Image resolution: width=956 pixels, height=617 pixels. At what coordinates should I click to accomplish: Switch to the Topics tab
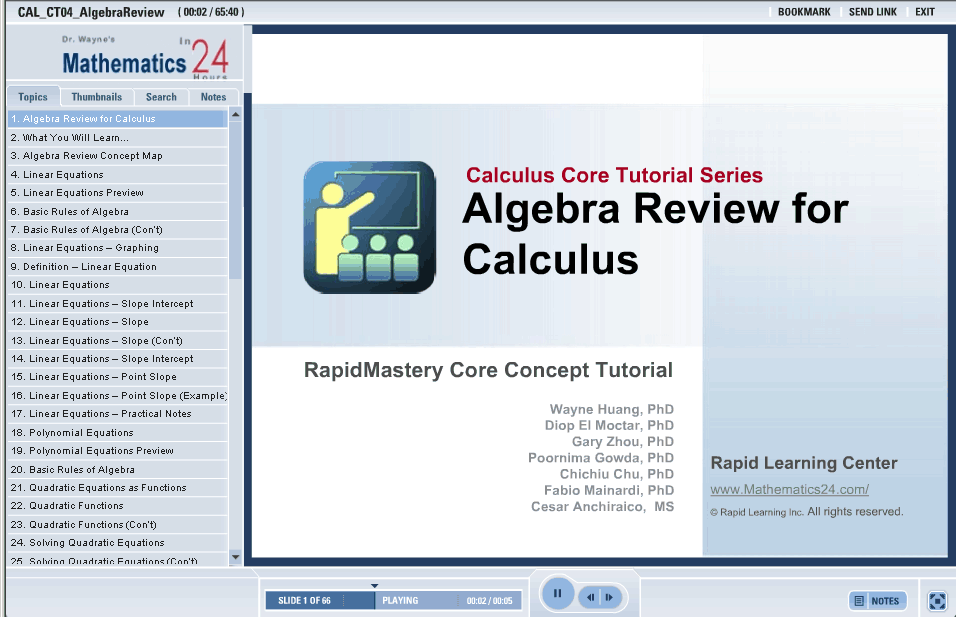click(x=33, y=97)
